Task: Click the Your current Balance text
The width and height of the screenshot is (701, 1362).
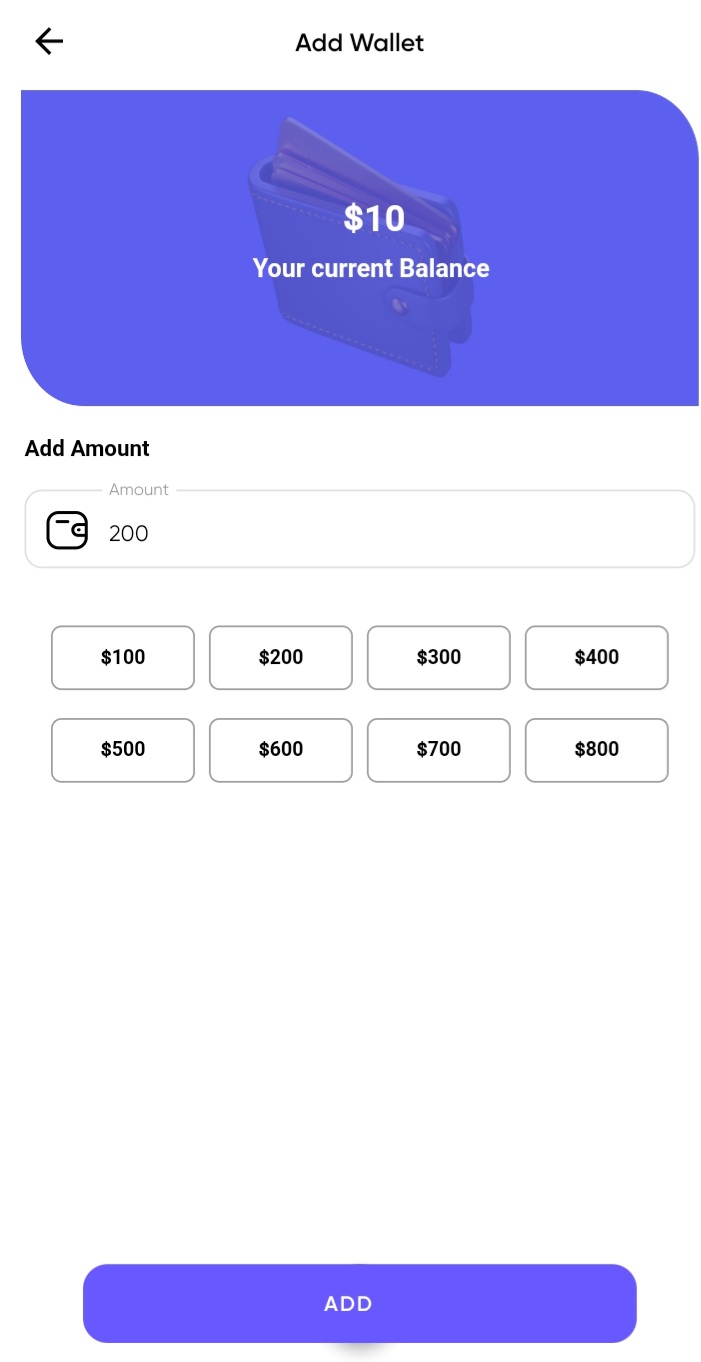Action: coord(371,268)
